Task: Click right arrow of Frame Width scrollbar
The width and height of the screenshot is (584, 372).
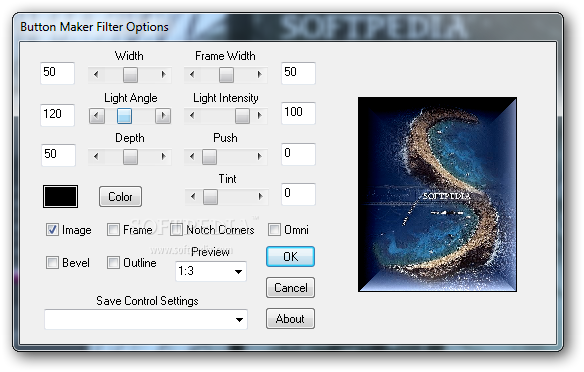Action: [259, 74]
